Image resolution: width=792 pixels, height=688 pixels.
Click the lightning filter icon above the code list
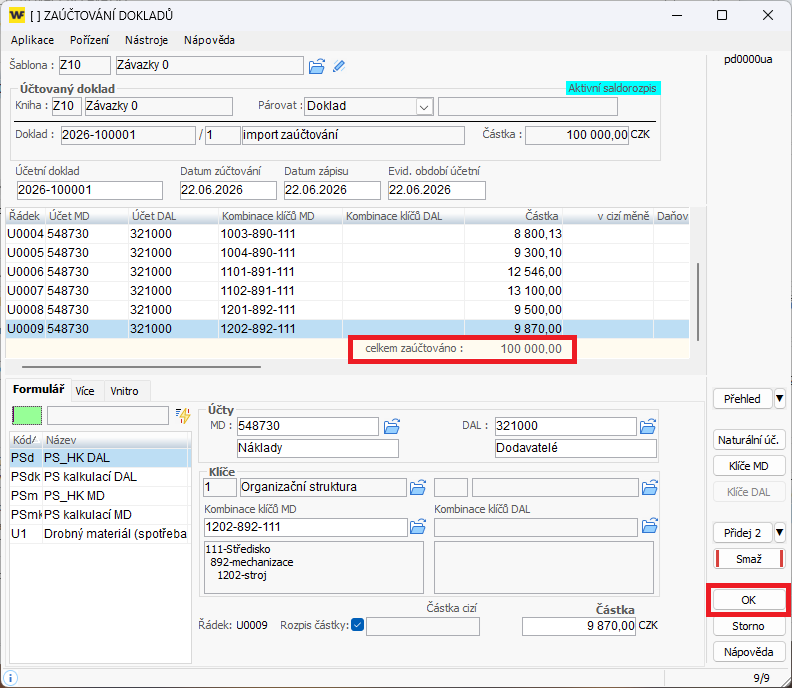[x=183, y=415]
